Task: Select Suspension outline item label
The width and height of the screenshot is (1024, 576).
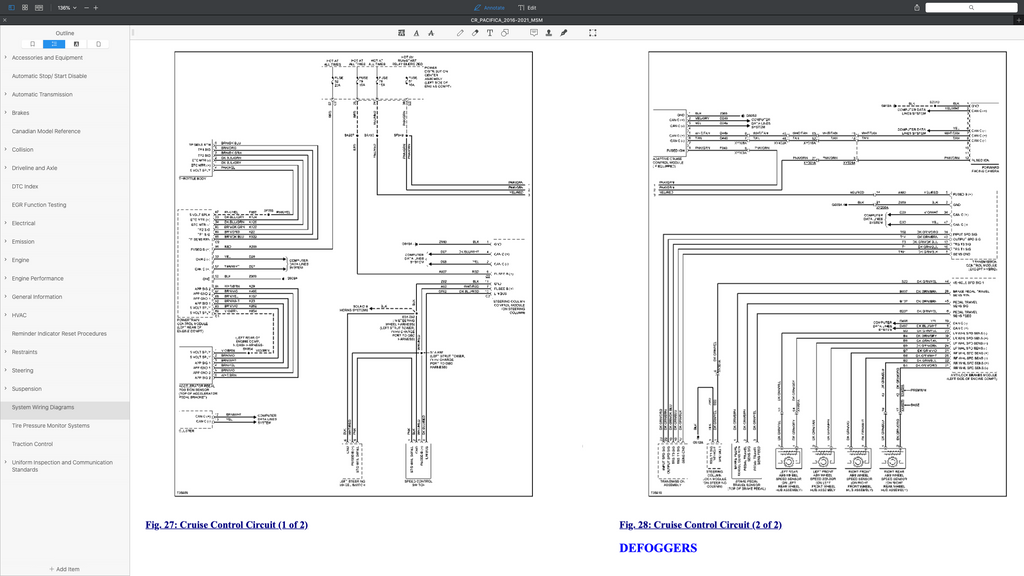Action: [x=26, y=389]
